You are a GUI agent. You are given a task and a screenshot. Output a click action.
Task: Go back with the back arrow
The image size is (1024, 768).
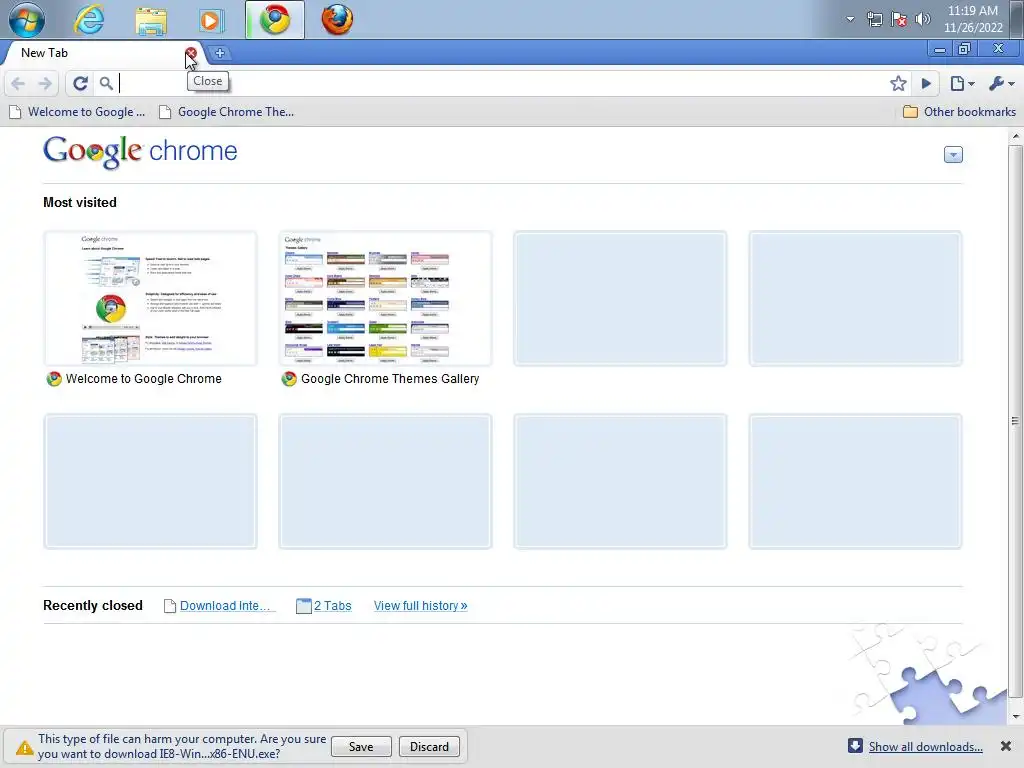(18, 84)
